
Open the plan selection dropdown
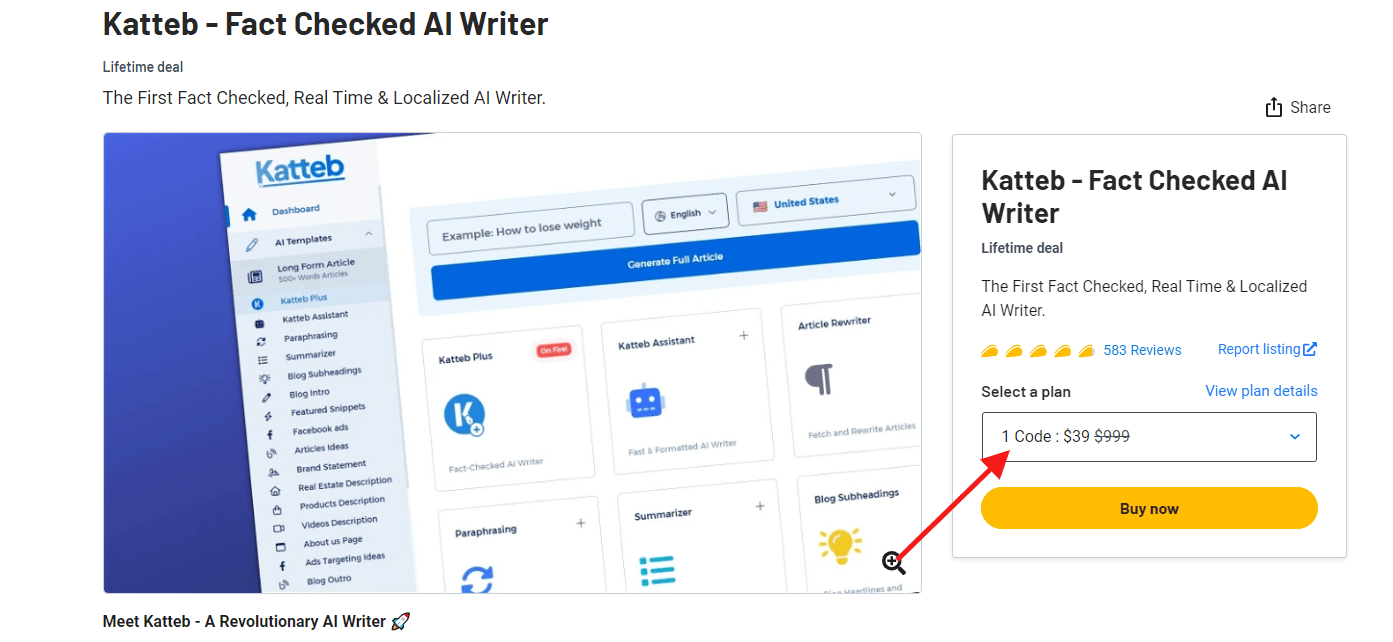coord(1149,437)
